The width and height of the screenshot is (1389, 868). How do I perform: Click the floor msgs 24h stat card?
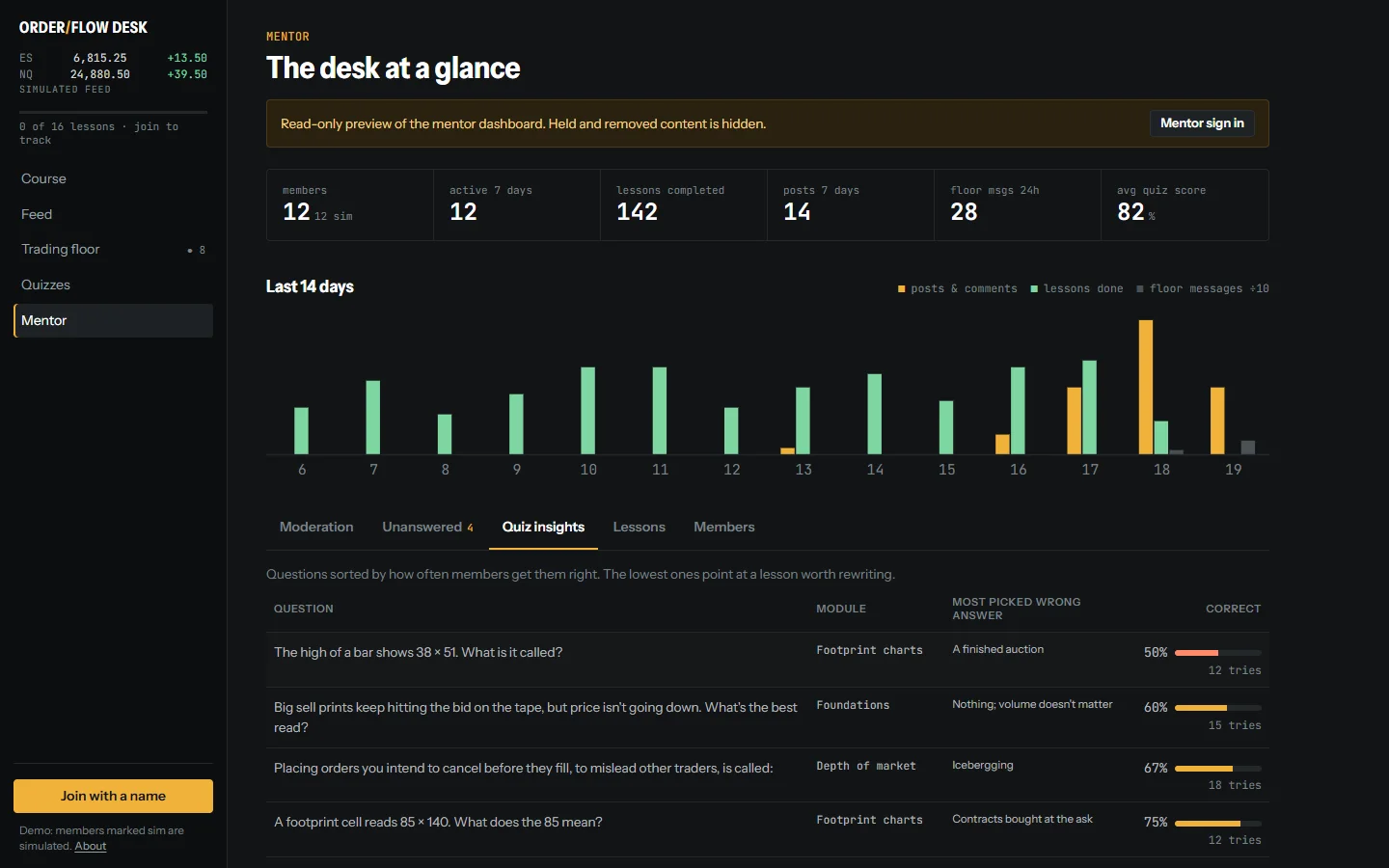point(1018,204)
